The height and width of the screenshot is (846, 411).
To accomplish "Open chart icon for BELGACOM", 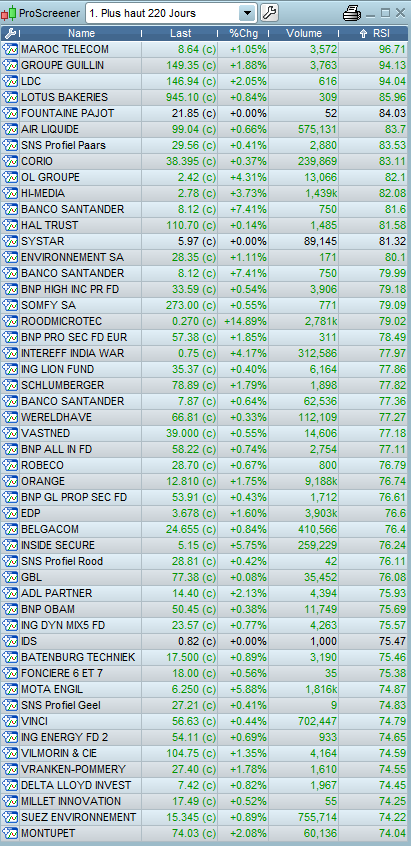I will [10, 529].
